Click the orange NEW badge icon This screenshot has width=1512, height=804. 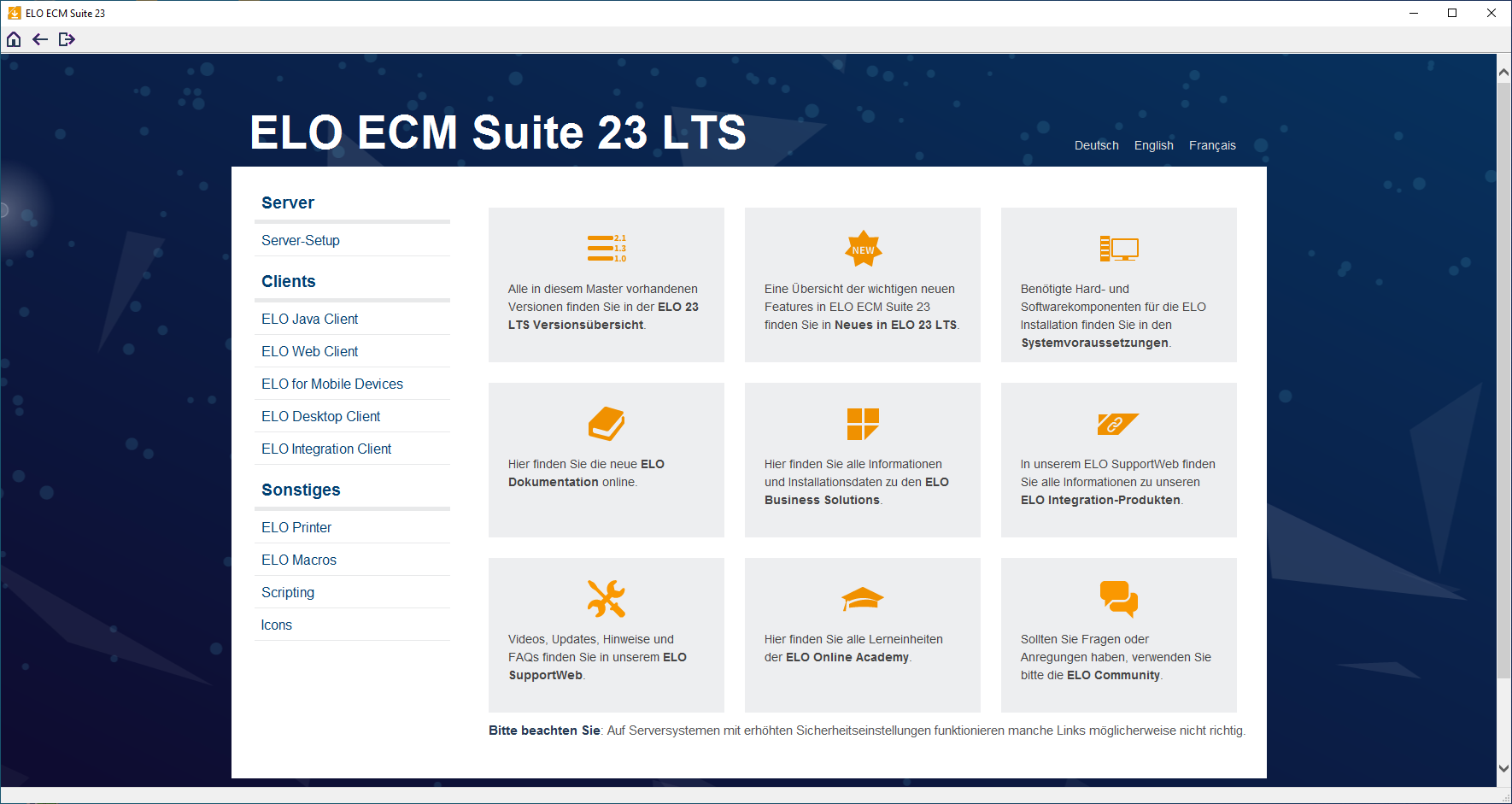click(864, 249)
